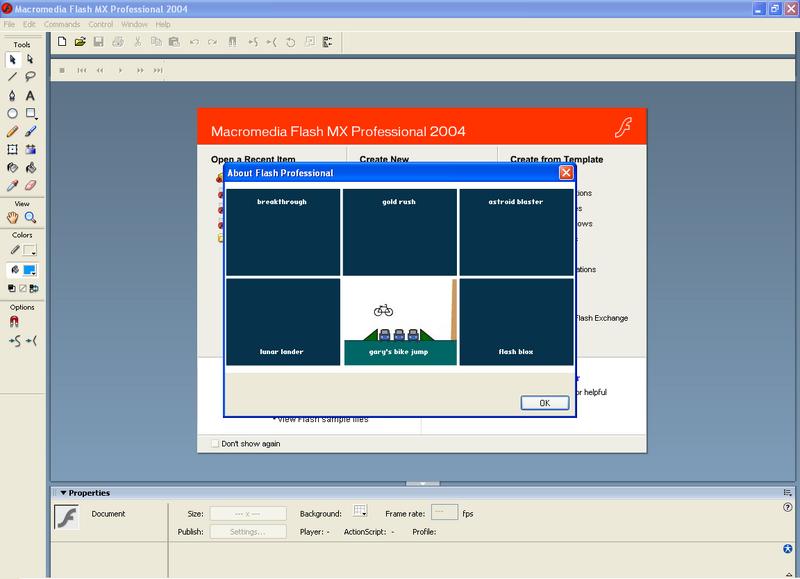Collapse the Properties panel triangle

(63, 493)
